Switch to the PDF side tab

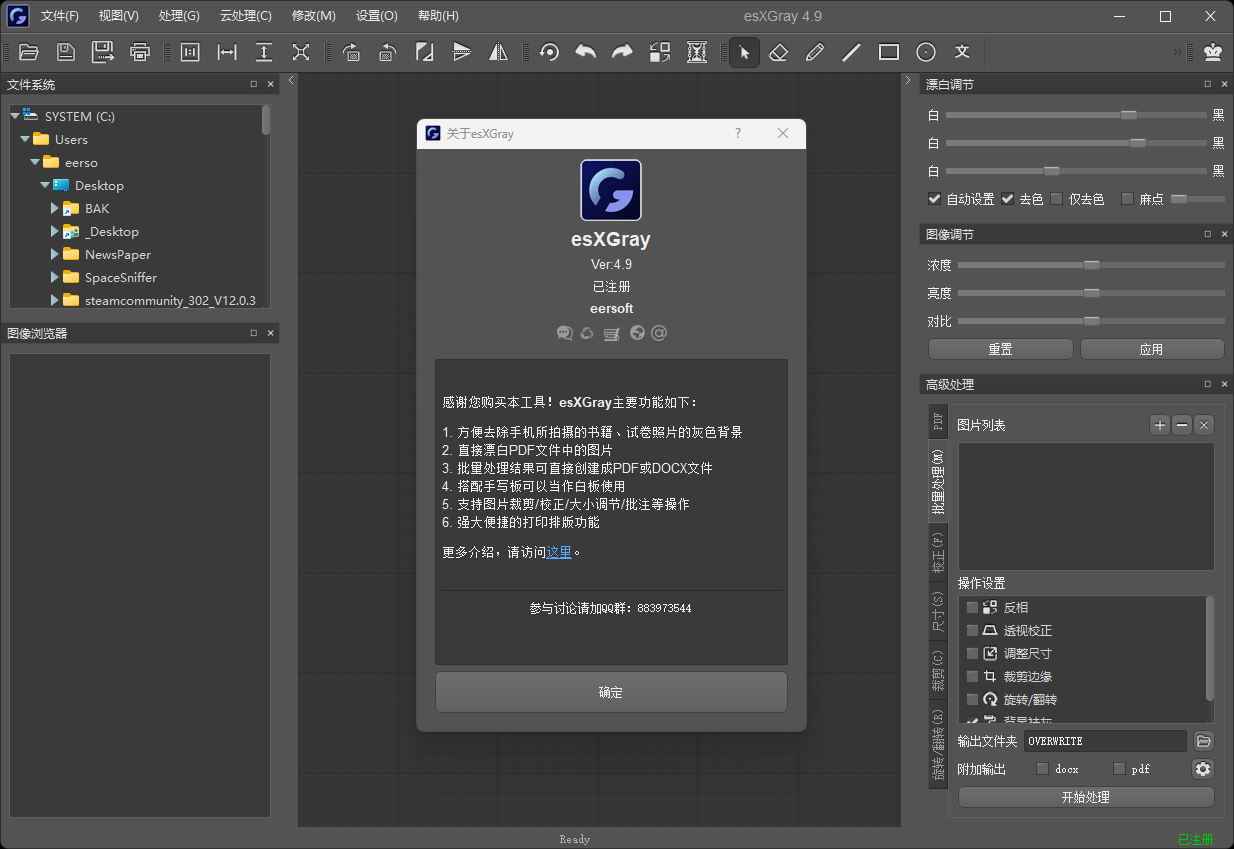(938, 420)
